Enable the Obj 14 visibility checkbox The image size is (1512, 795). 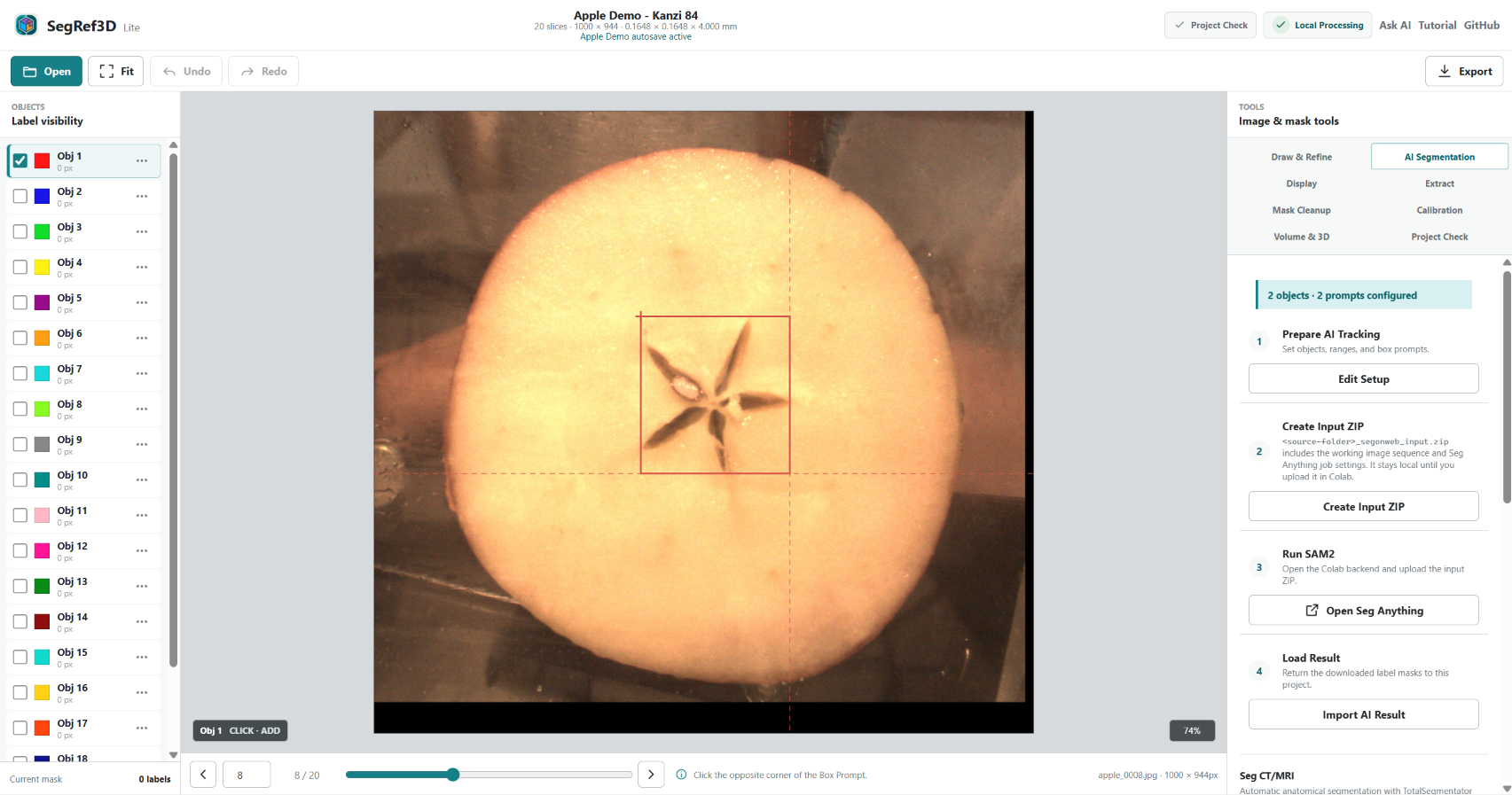point(20,621)
